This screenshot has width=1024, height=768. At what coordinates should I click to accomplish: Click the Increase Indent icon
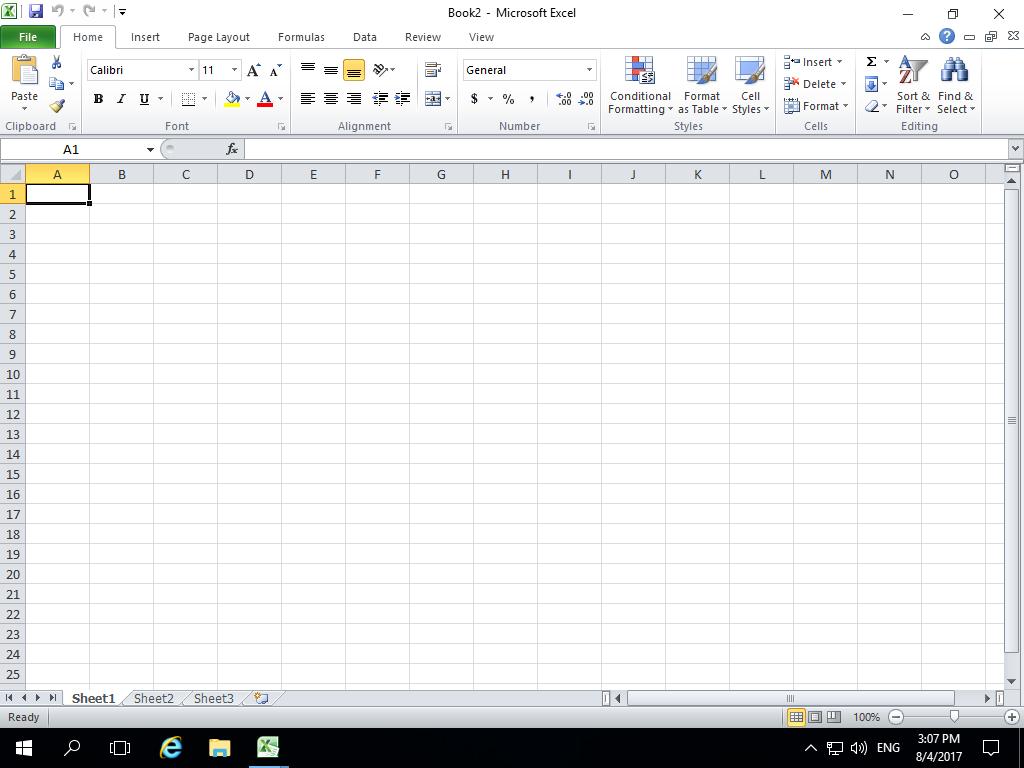[402, 99]
